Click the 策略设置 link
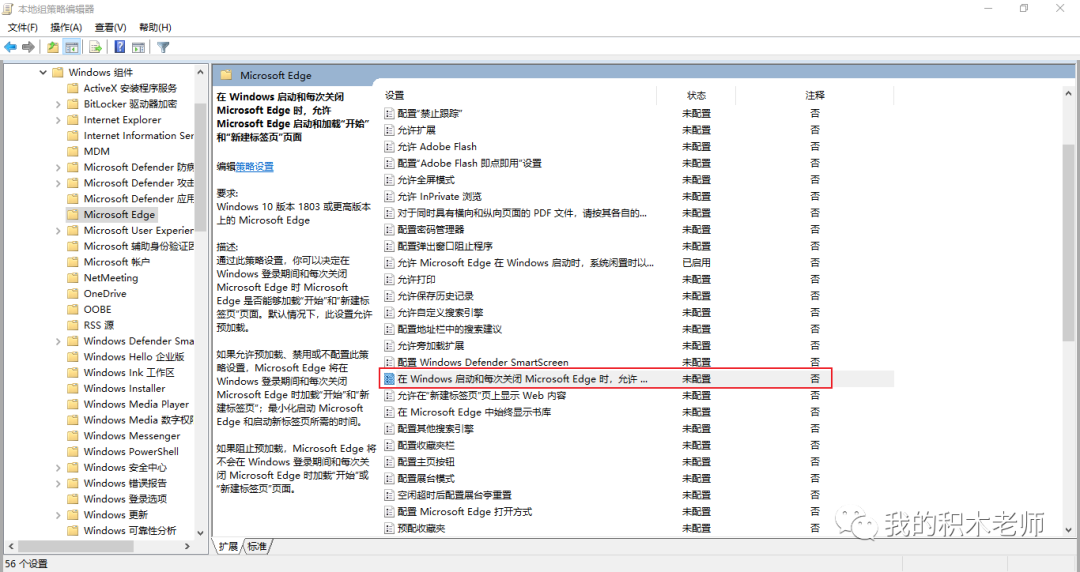The height and width of the screenshot is (572, 1080). [255, 167]
